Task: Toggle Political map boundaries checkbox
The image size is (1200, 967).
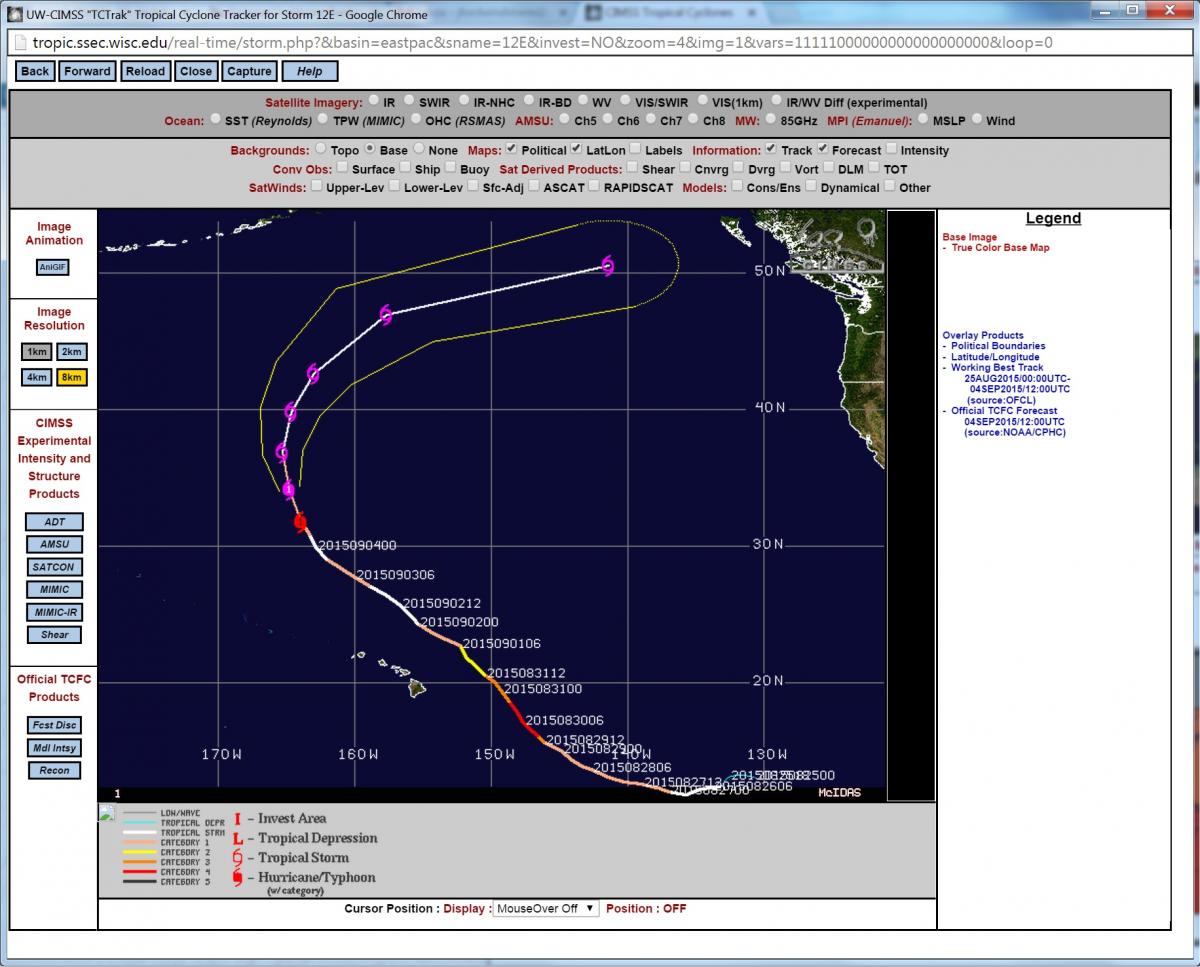Action: 511,149
